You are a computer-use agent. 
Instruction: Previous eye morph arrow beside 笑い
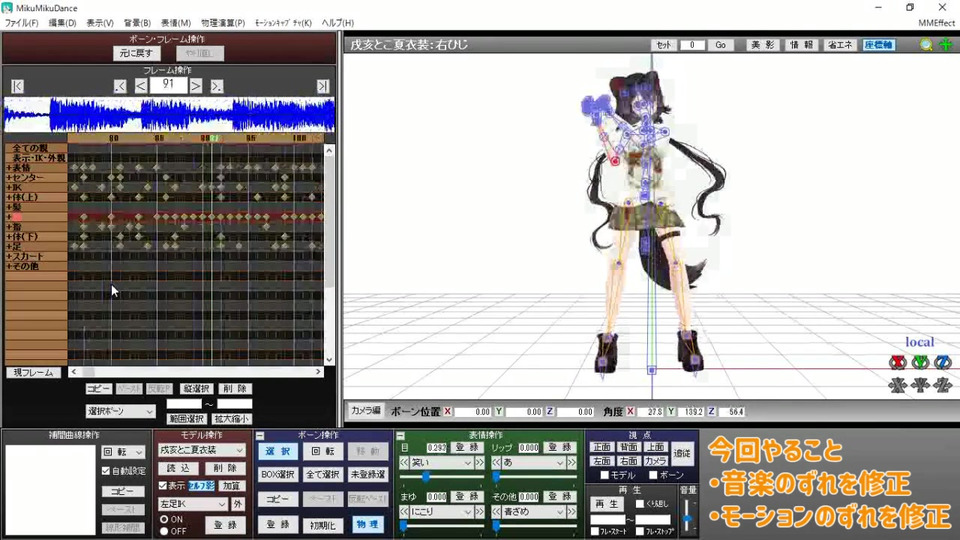click(x=404, y=463)
